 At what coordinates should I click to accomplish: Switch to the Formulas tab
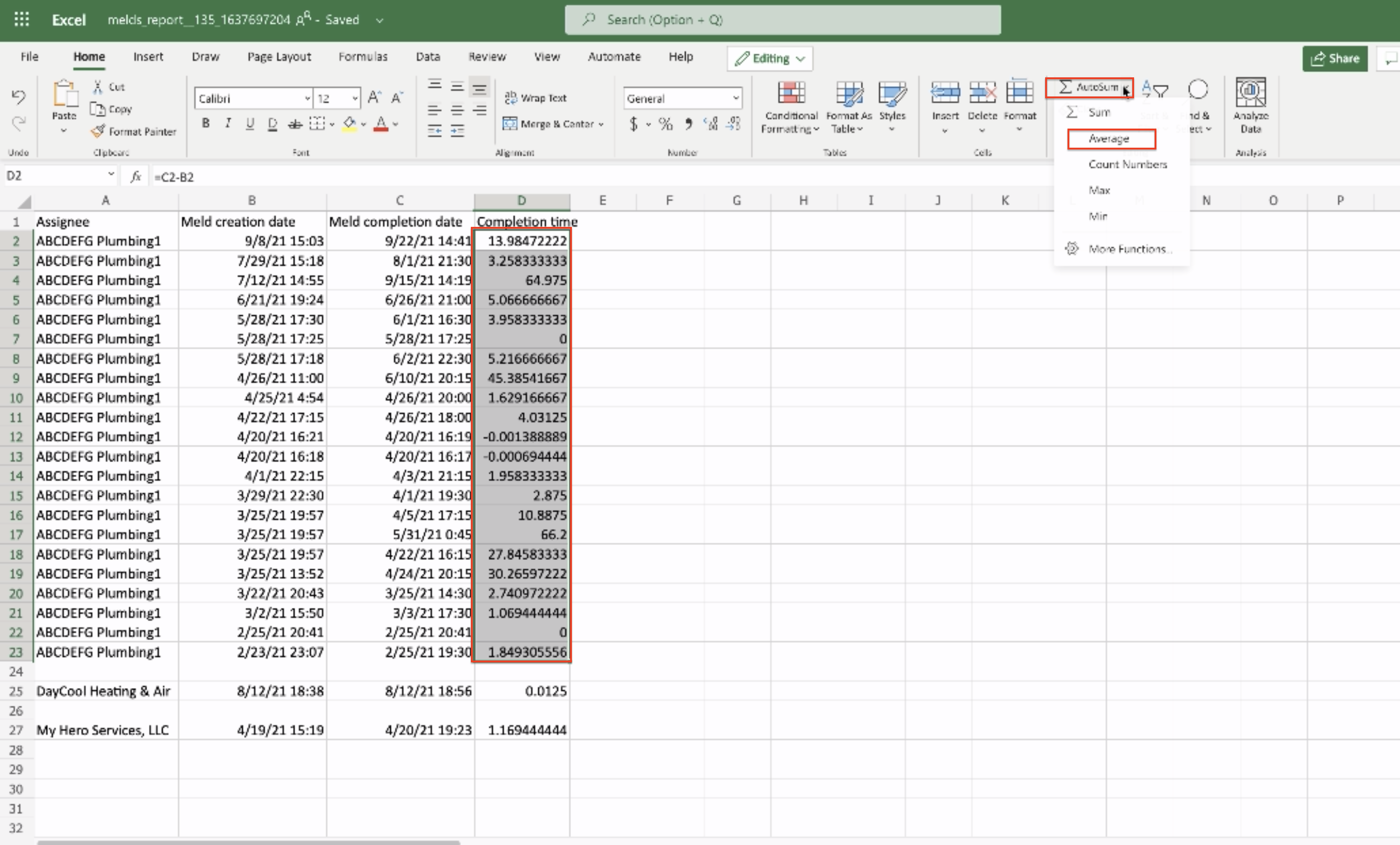click(362, 57)
